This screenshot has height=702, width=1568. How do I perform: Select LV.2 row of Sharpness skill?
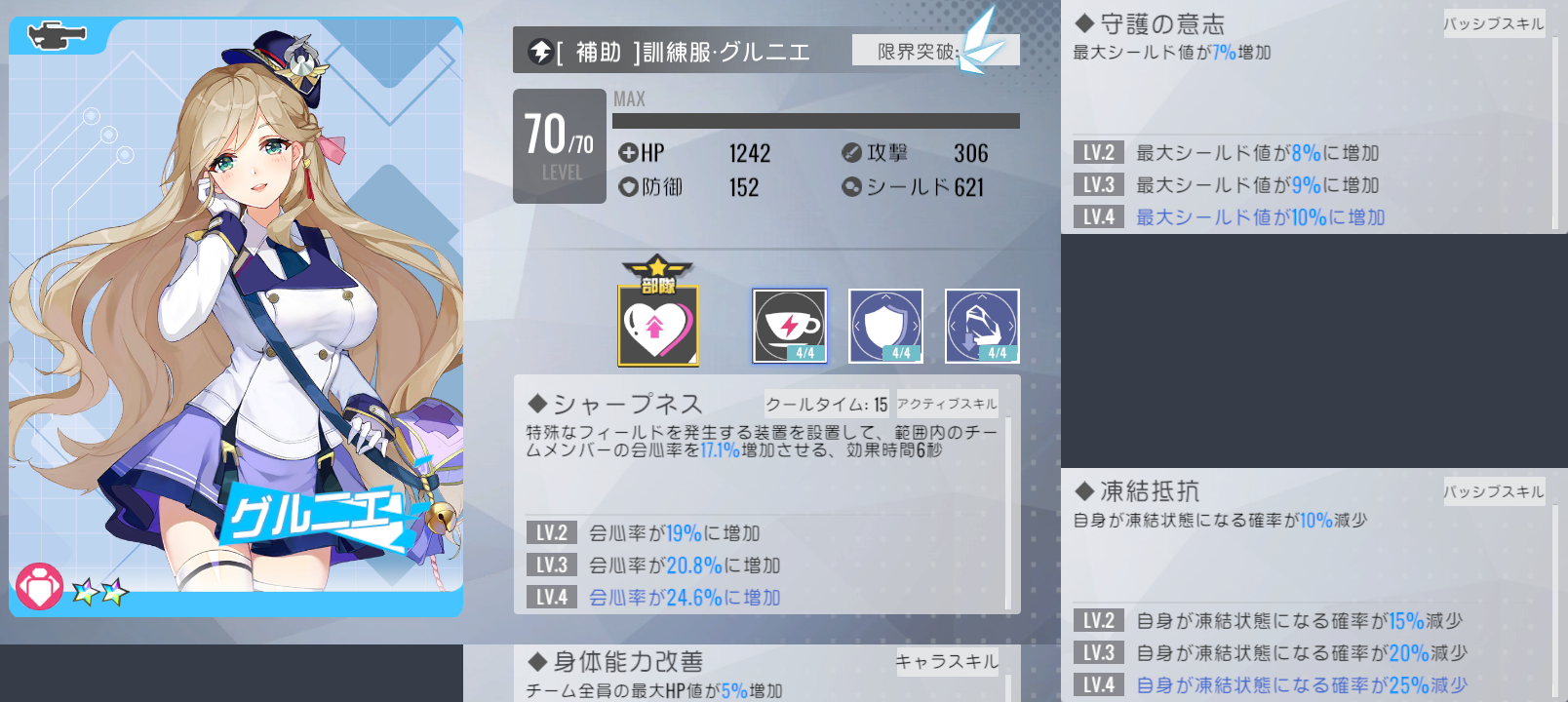click(764, 533)
